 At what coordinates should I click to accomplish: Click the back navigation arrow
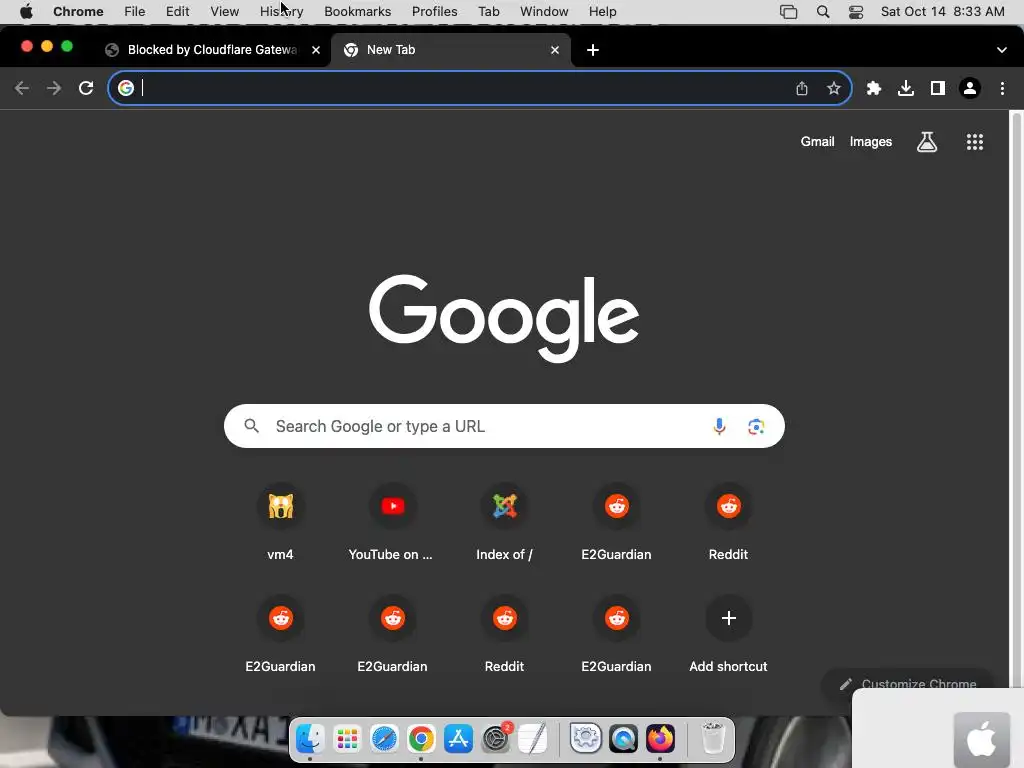point(22,88)
